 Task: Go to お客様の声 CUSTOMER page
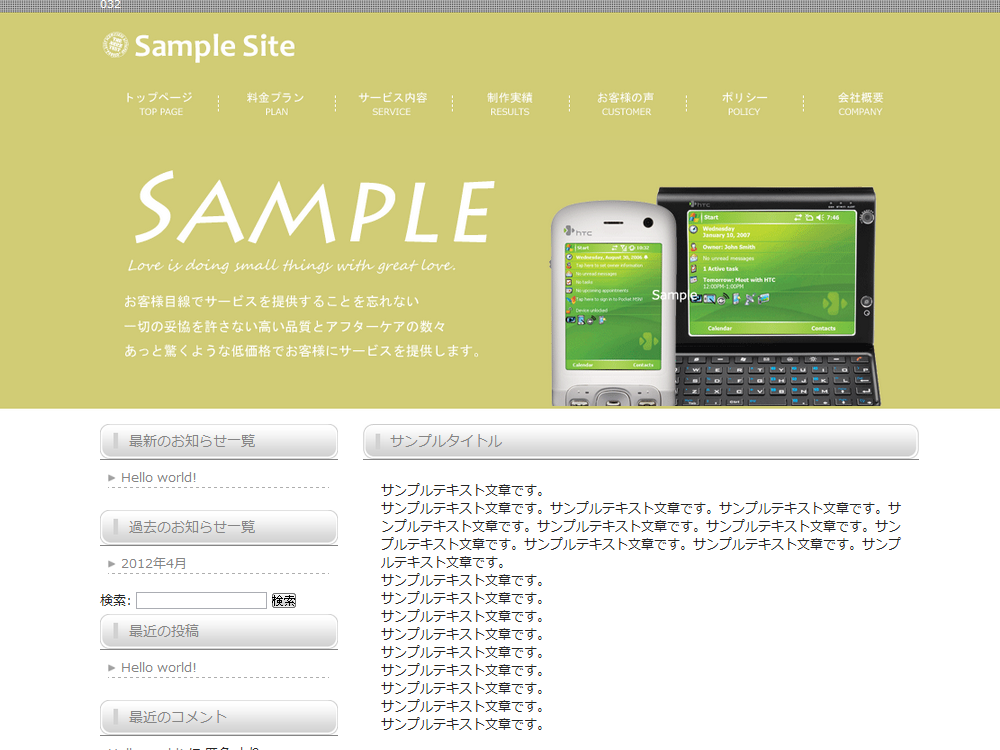[x=626, y=104]
